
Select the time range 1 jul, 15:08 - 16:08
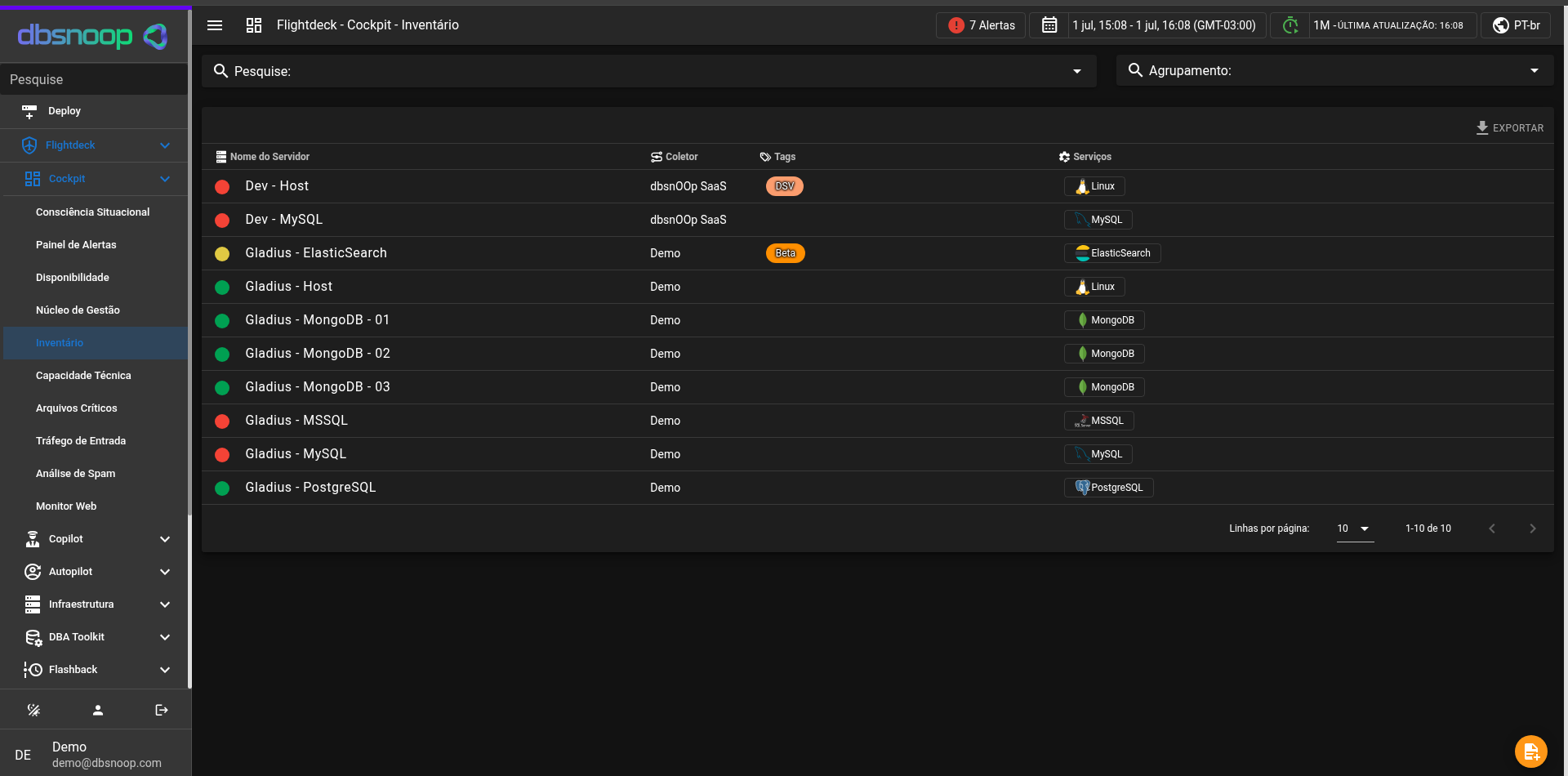1164,25
